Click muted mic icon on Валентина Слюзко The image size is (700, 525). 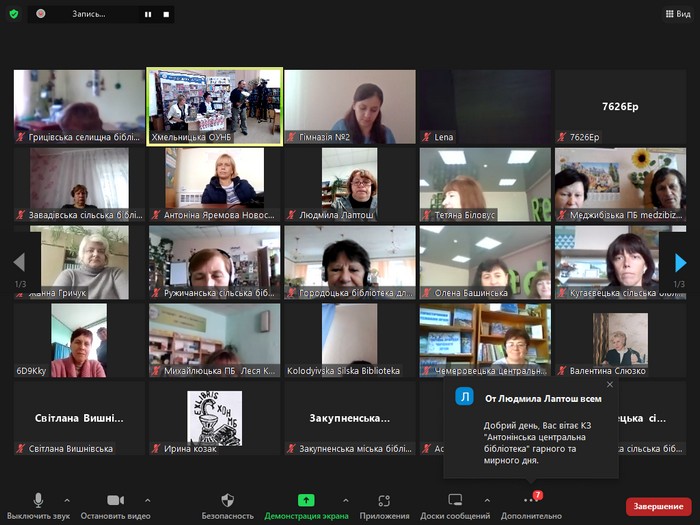[562, 371]
